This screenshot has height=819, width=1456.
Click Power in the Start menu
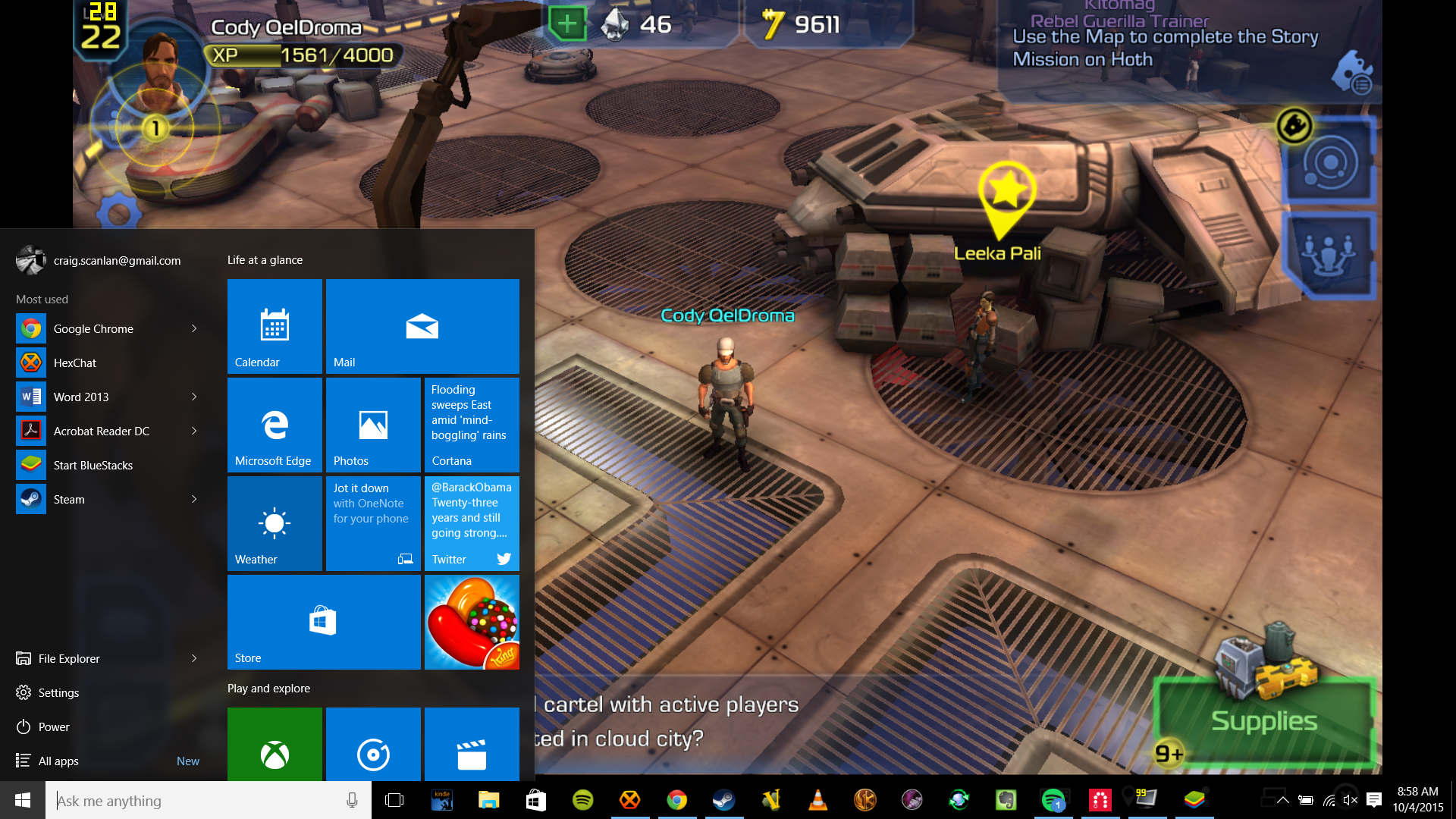[x=53, y=726]
